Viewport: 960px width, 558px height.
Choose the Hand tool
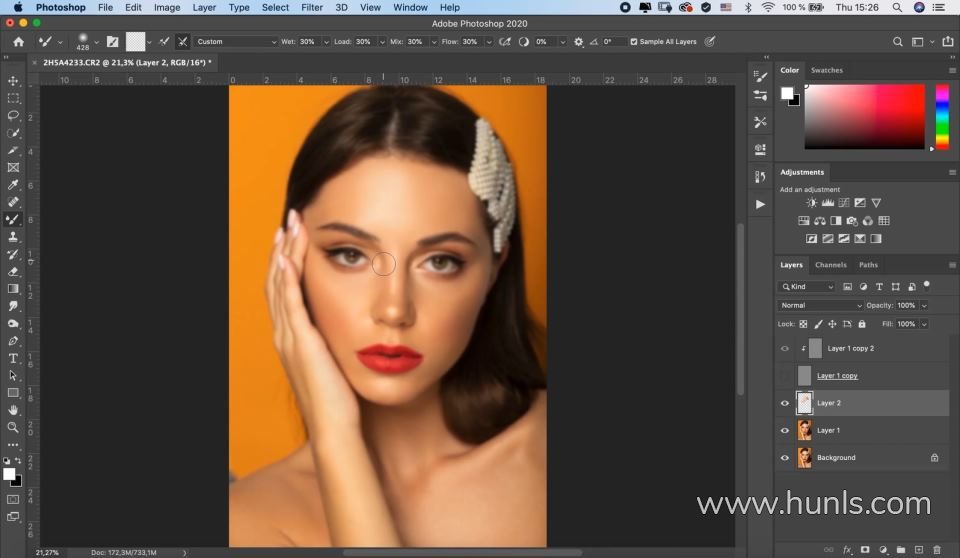(13, 410)
